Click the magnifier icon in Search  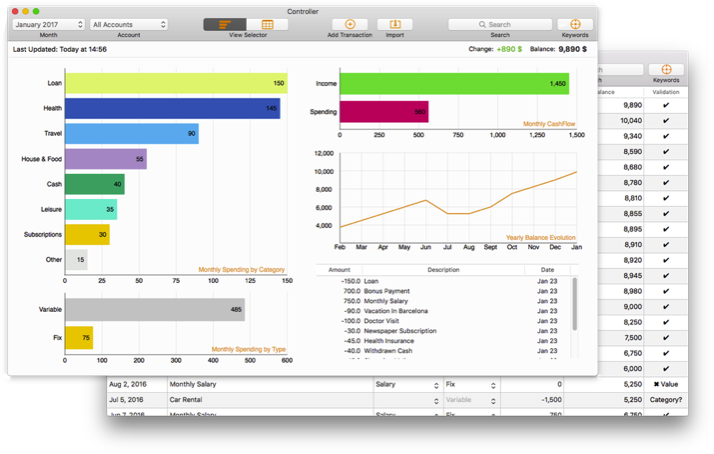pos(482,25)
